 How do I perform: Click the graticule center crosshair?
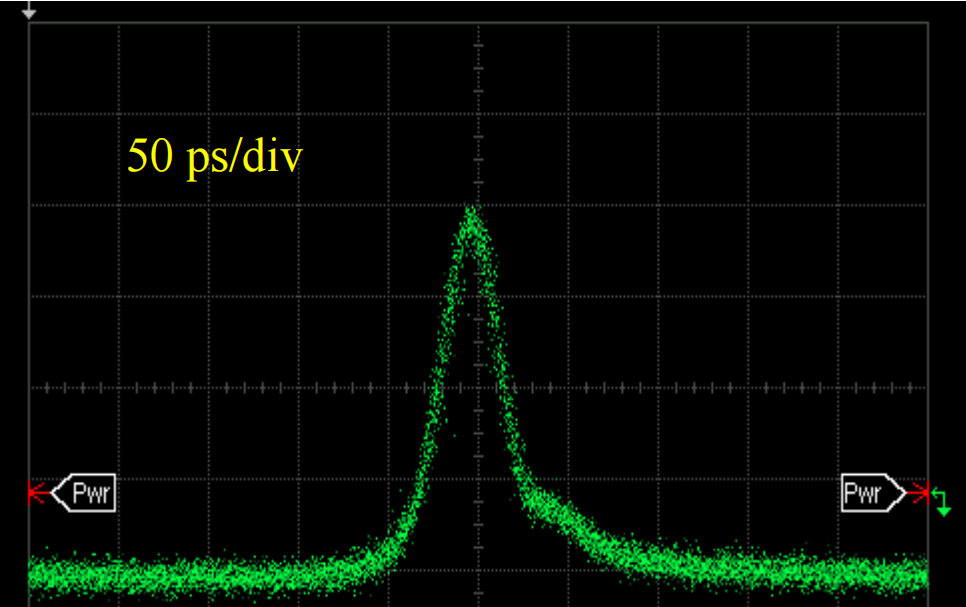[x=479, y=387]
